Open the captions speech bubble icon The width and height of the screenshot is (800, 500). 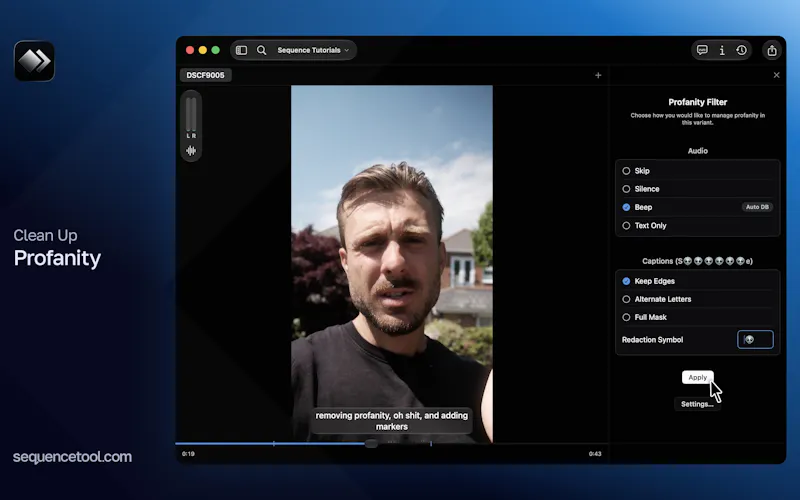(x=702, y=50)
